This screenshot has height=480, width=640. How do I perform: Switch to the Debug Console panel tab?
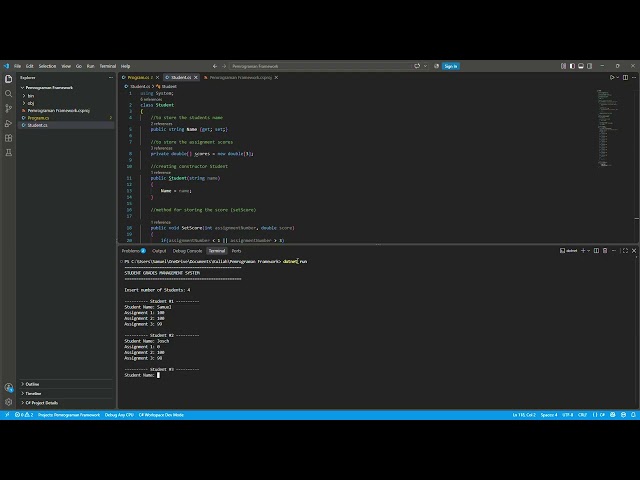click(187, 251)
